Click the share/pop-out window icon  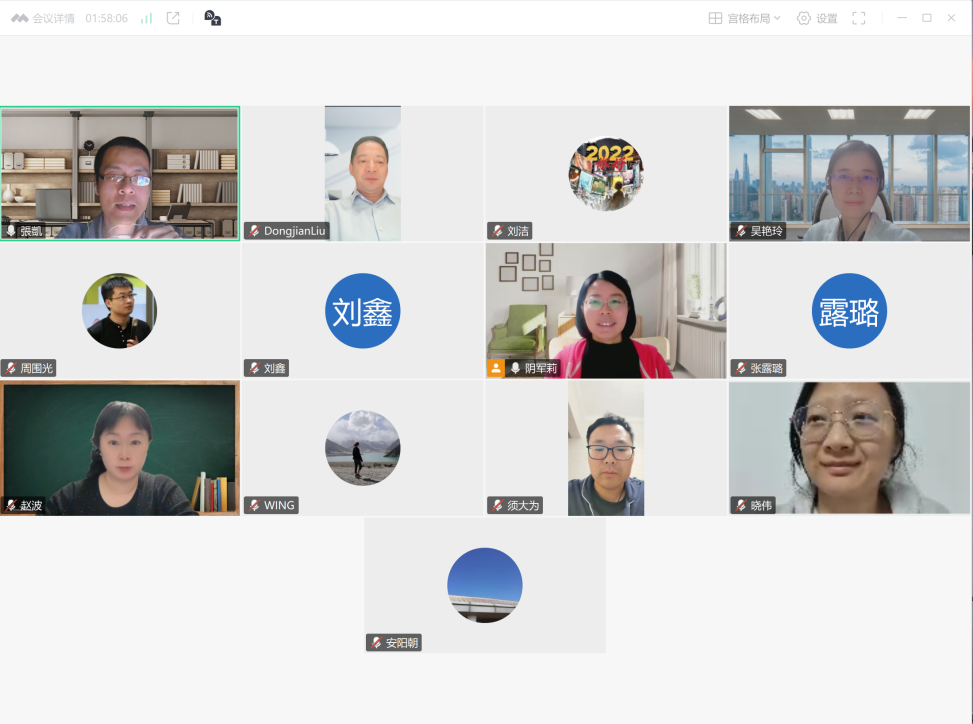pos(173,18)
